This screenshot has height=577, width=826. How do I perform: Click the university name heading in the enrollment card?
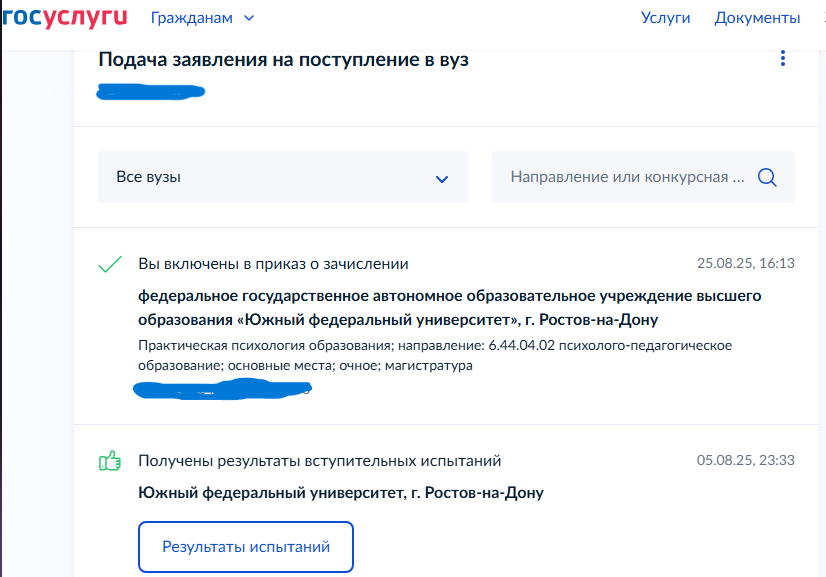point(449,307)
